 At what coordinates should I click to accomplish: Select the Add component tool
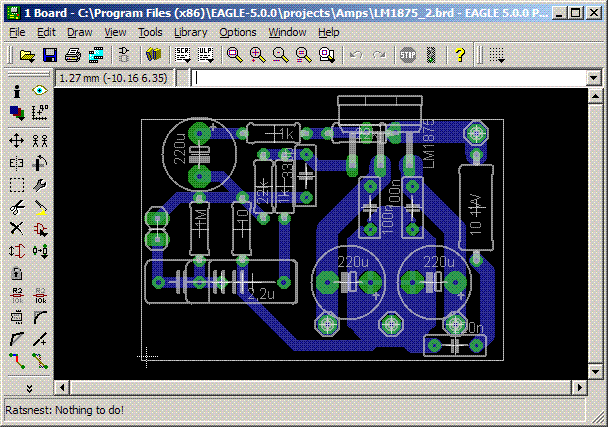(x=40, y=229)
